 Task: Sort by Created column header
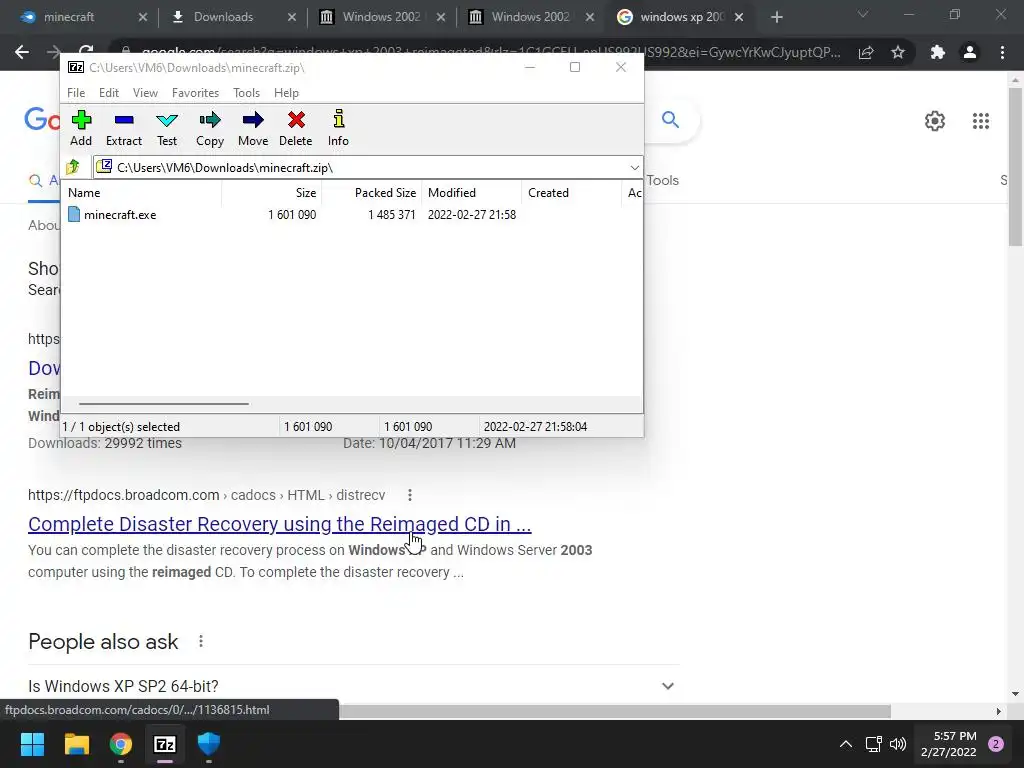[571, 193]
